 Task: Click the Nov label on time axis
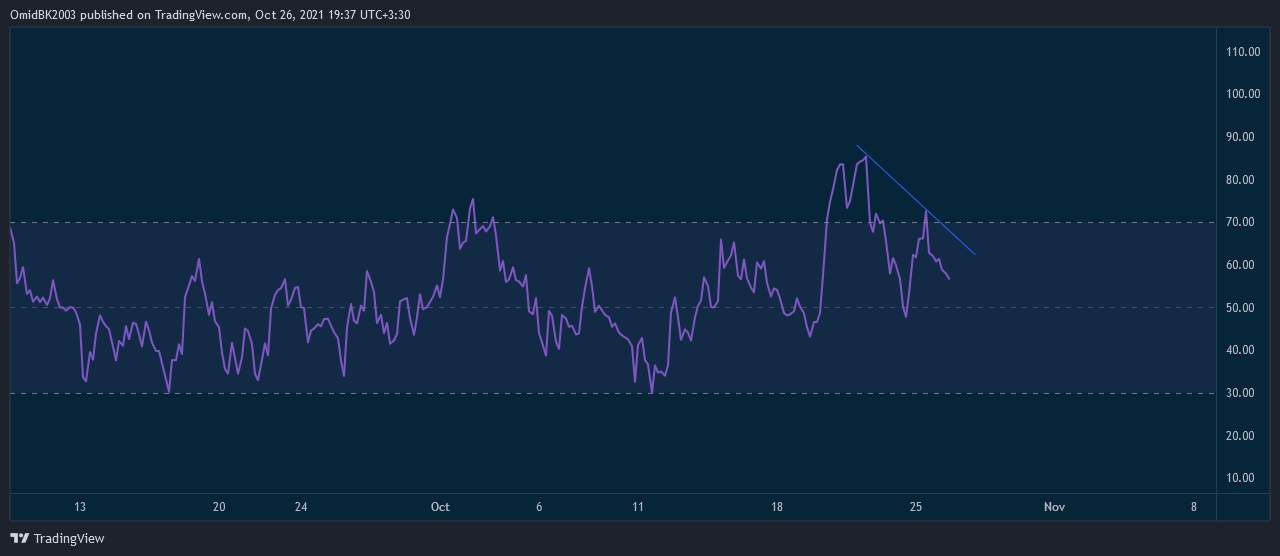click(1054, 507)
